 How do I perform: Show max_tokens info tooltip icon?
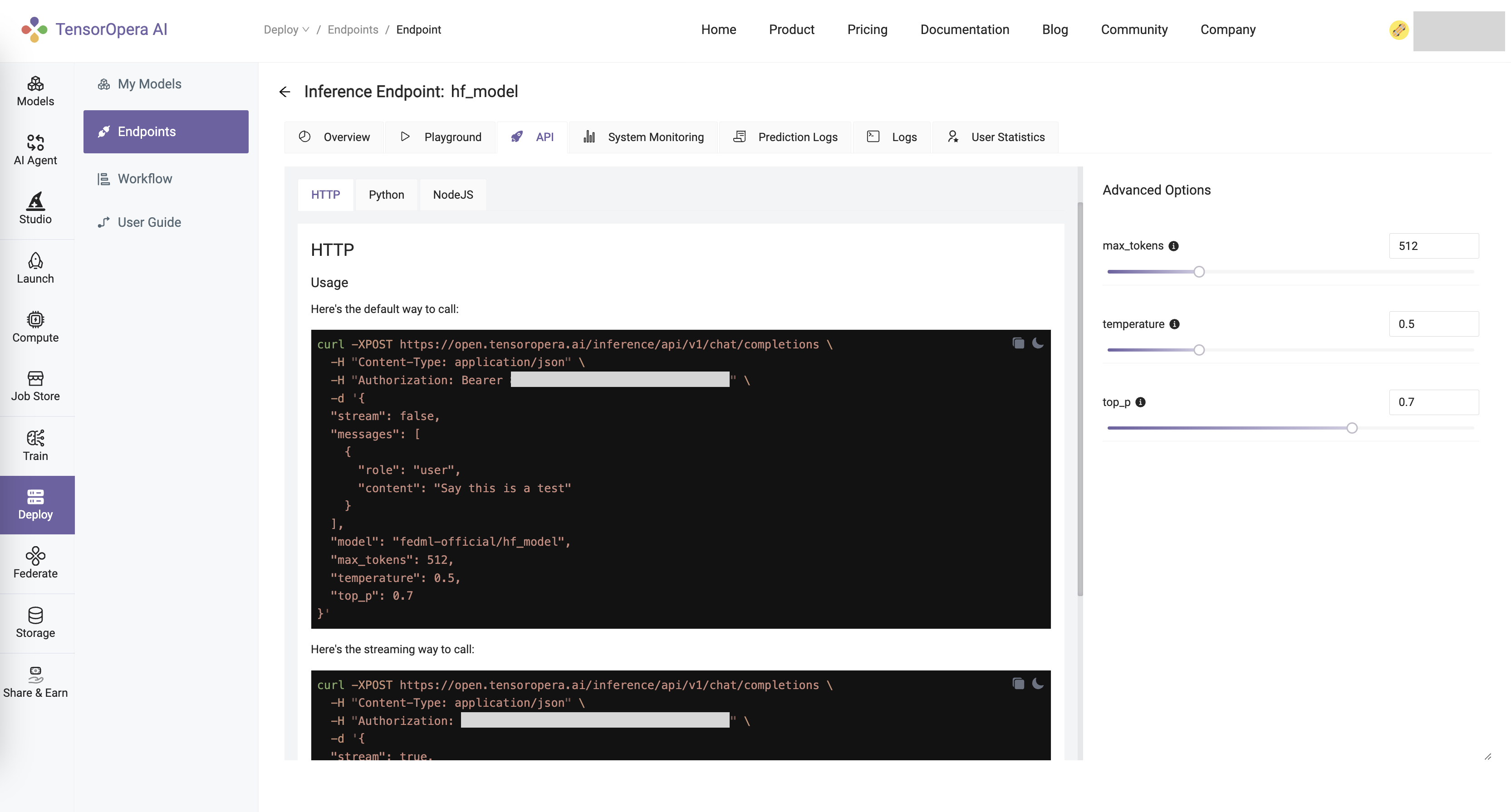coord(1173,246)
